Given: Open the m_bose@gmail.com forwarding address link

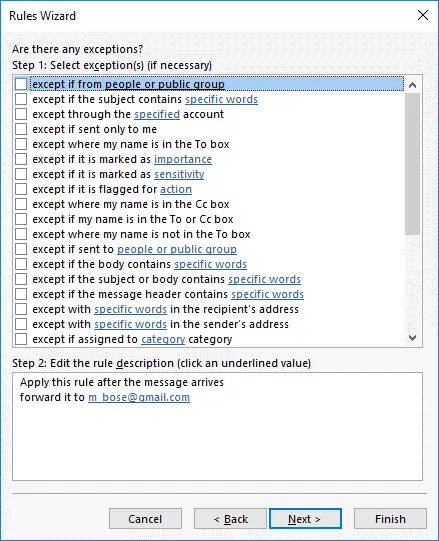Looking at the screenshot, I should point(139,397).
